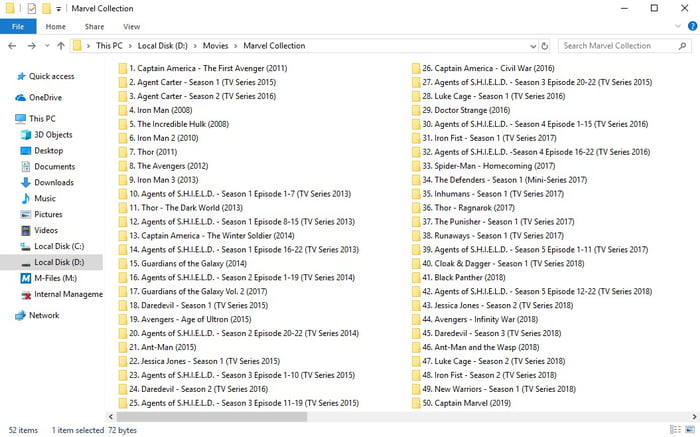Image resolution: width=700 pixels, height=437 pixels.
Task: Open the Customize Quick Access Toolbar dropdown
Action: click(58, 9)
